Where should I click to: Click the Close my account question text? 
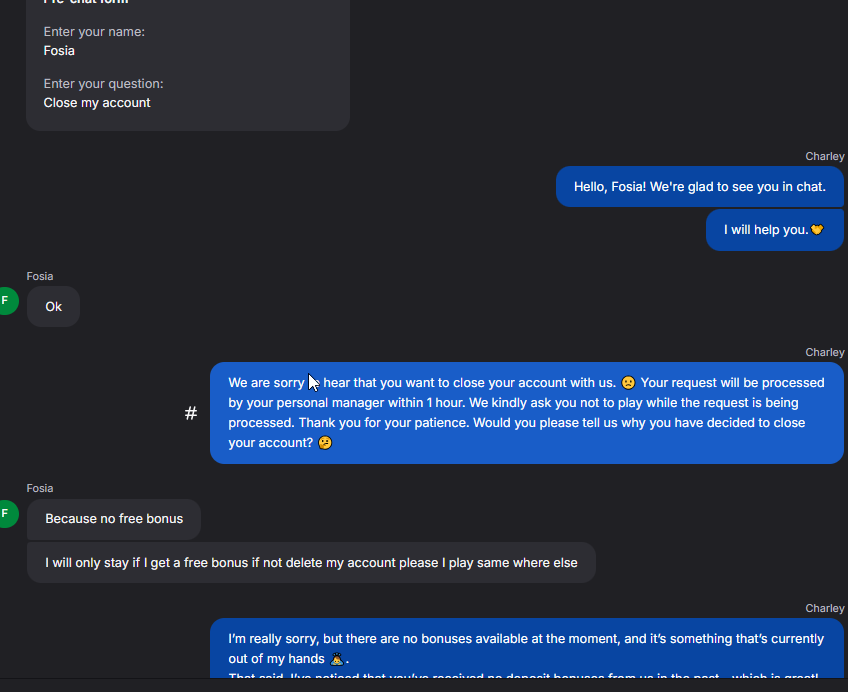coord(97,103)
